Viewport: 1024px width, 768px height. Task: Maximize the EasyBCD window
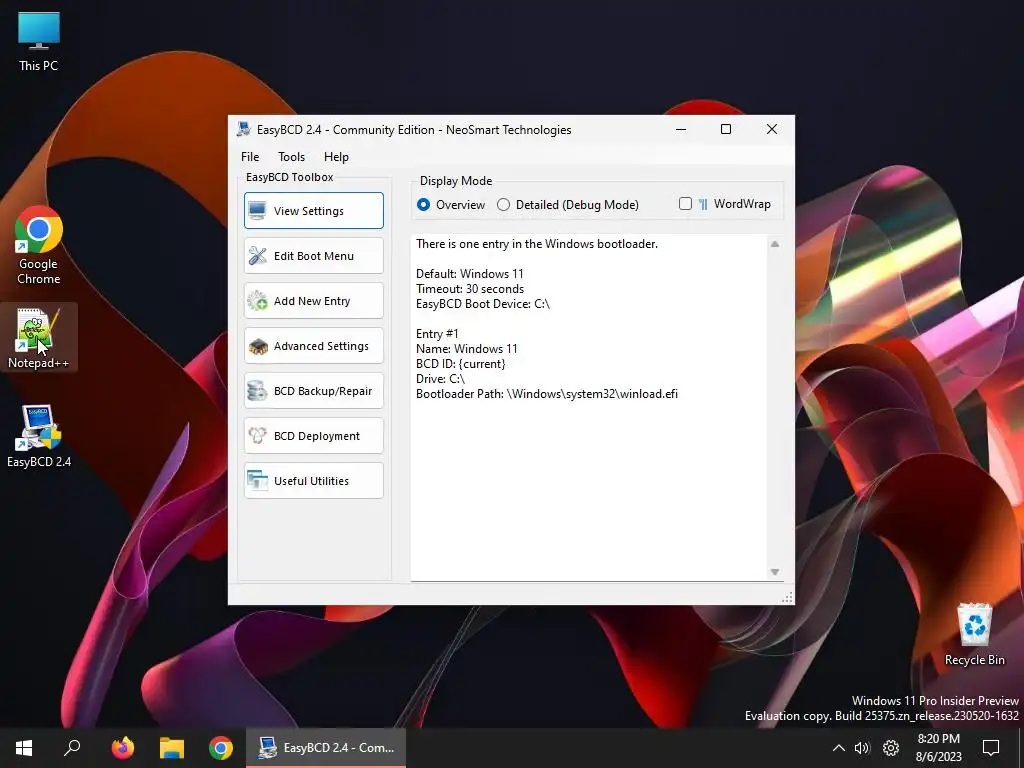point(726,129)
